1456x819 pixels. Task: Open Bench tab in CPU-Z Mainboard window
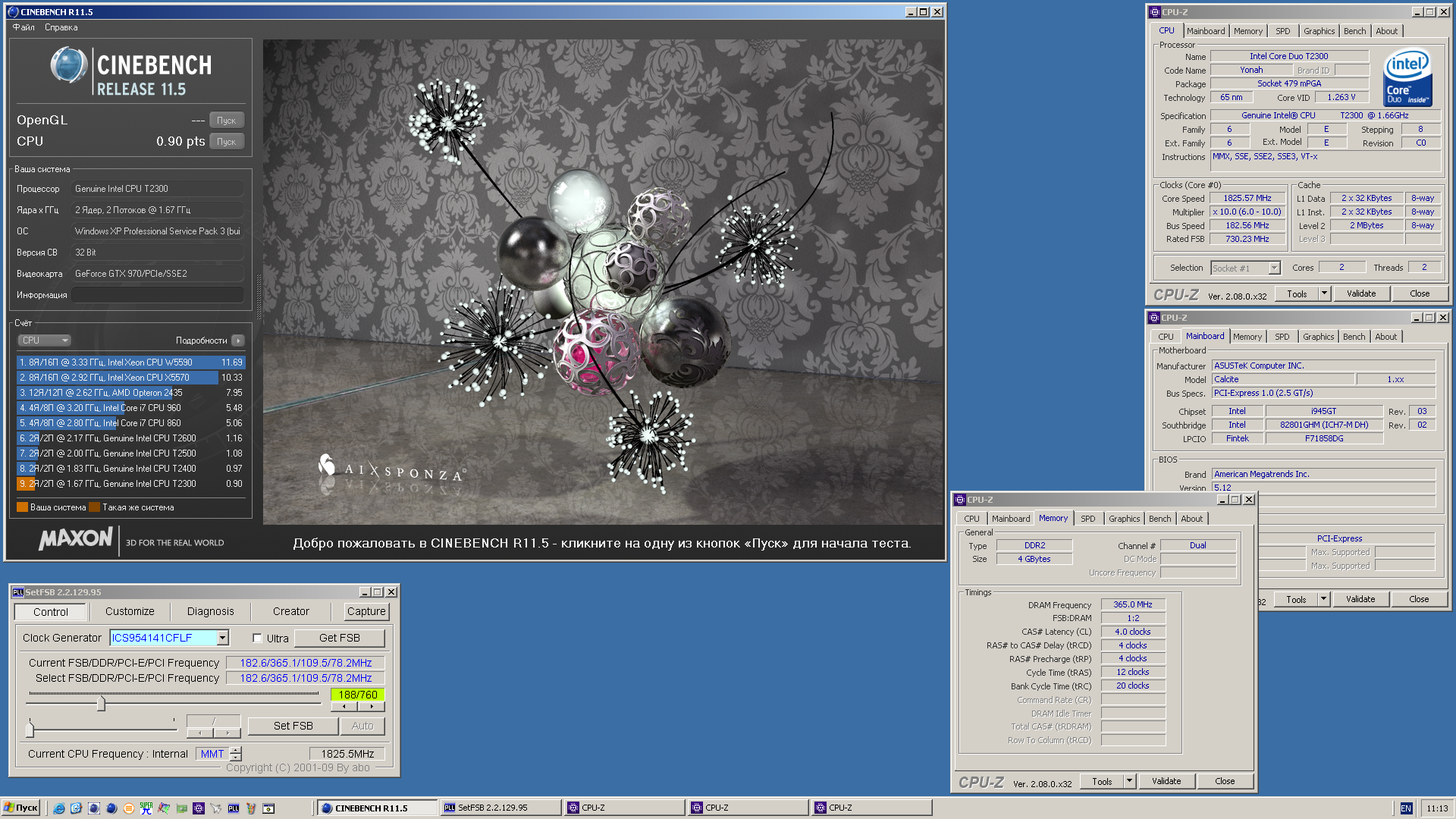click(x=1354, y=337)
